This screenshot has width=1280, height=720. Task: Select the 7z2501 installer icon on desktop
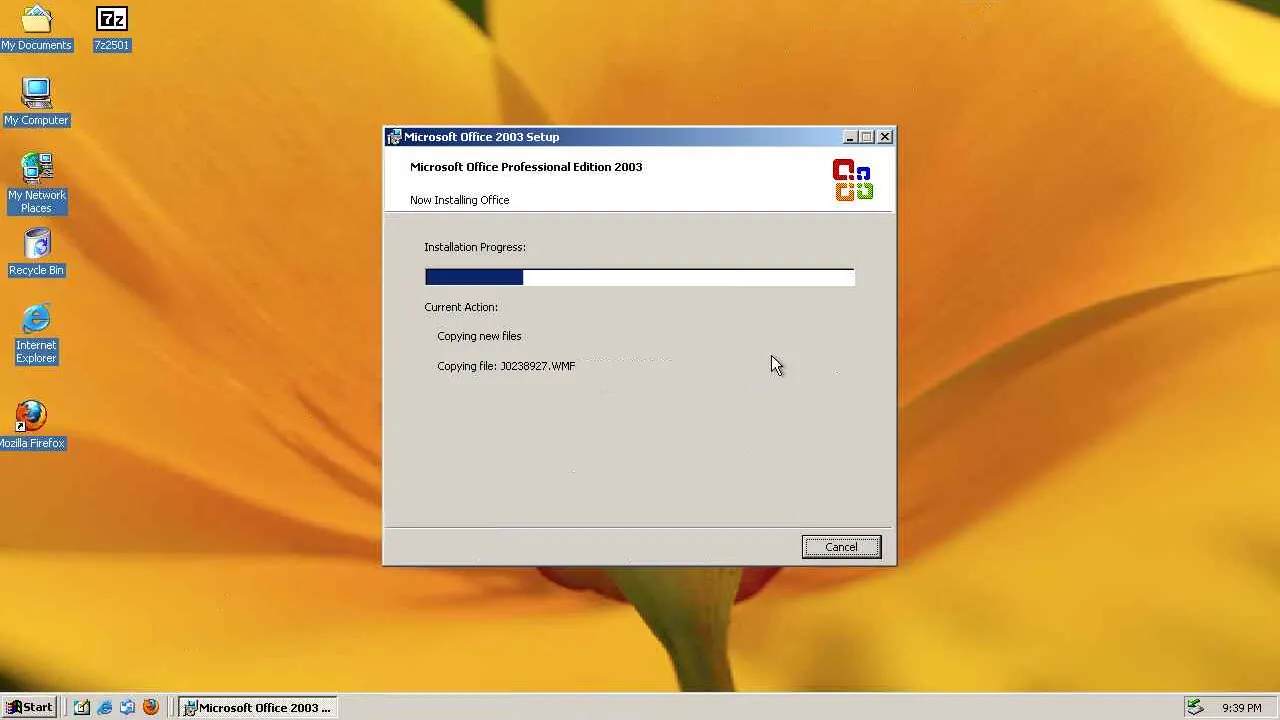coord(111,28)
